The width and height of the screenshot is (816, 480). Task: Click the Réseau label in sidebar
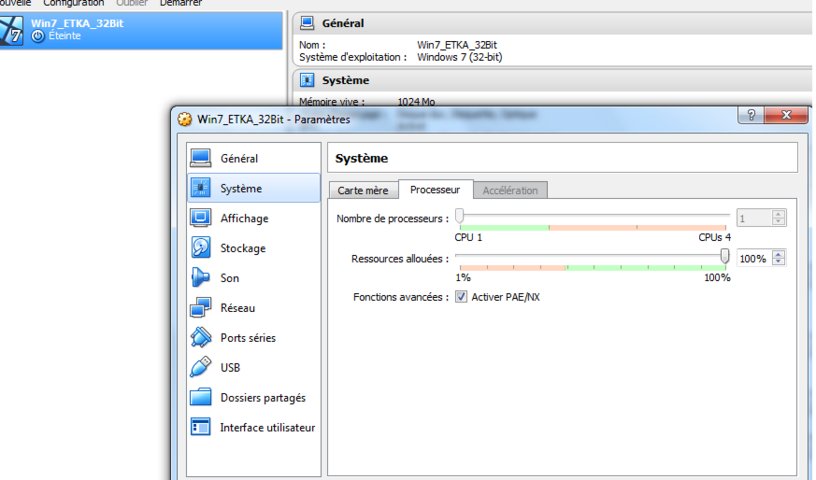click(238, 308)
